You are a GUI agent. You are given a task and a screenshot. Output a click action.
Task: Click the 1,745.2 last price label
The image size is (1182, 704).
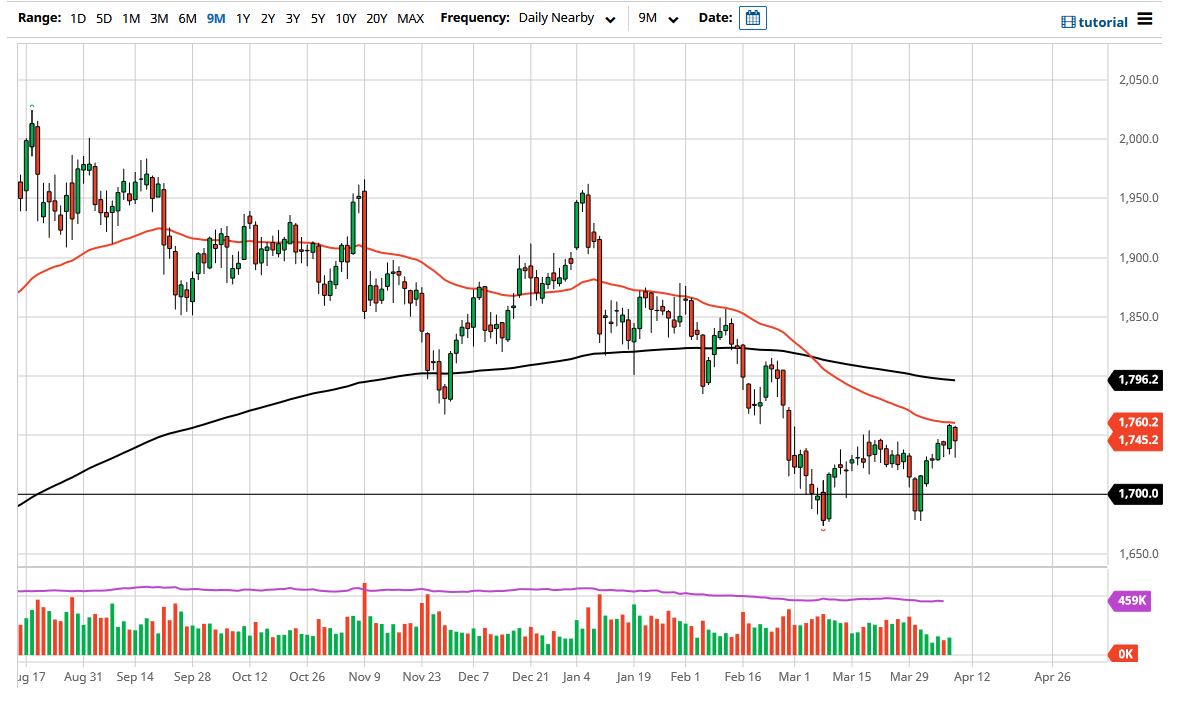point(1135,440)
